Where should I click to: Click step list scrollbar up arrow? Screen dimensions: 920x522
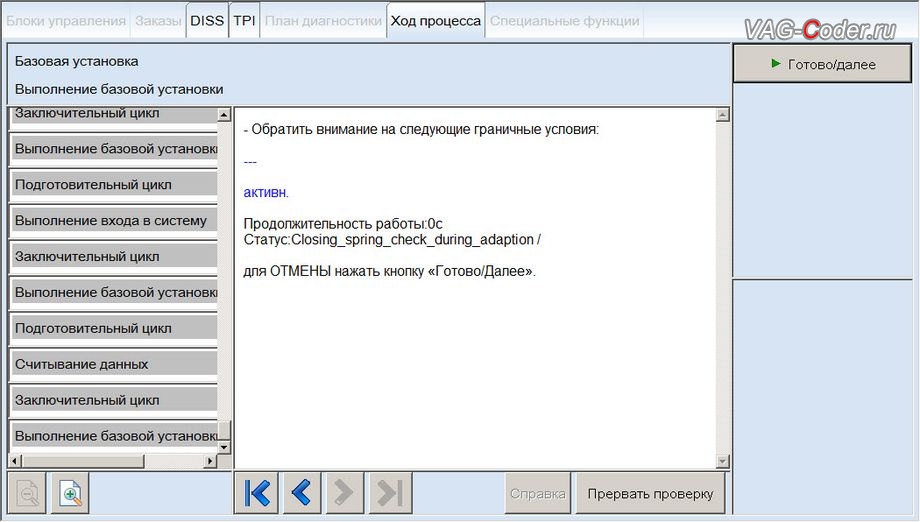pos(224,114)
